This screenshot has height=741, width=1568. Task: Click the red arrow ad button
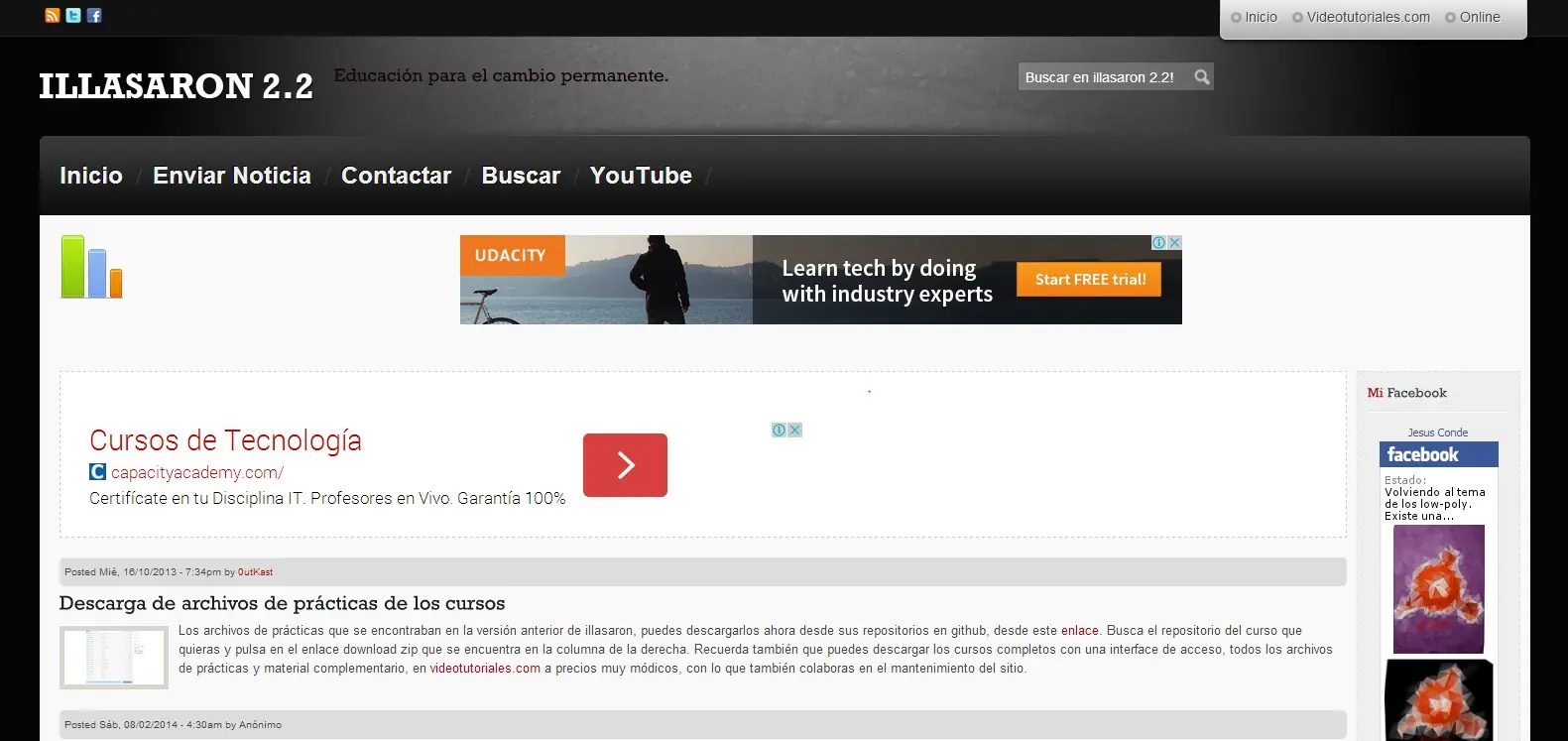[625, 465]
